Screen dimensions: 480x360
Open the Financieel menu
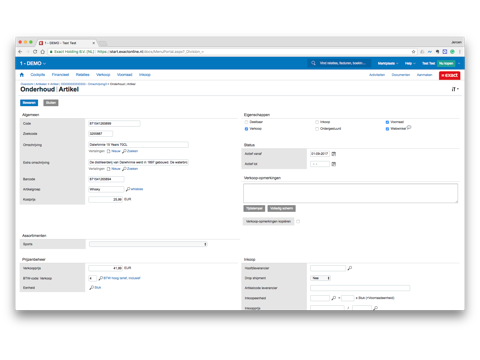tap(60, 75)
